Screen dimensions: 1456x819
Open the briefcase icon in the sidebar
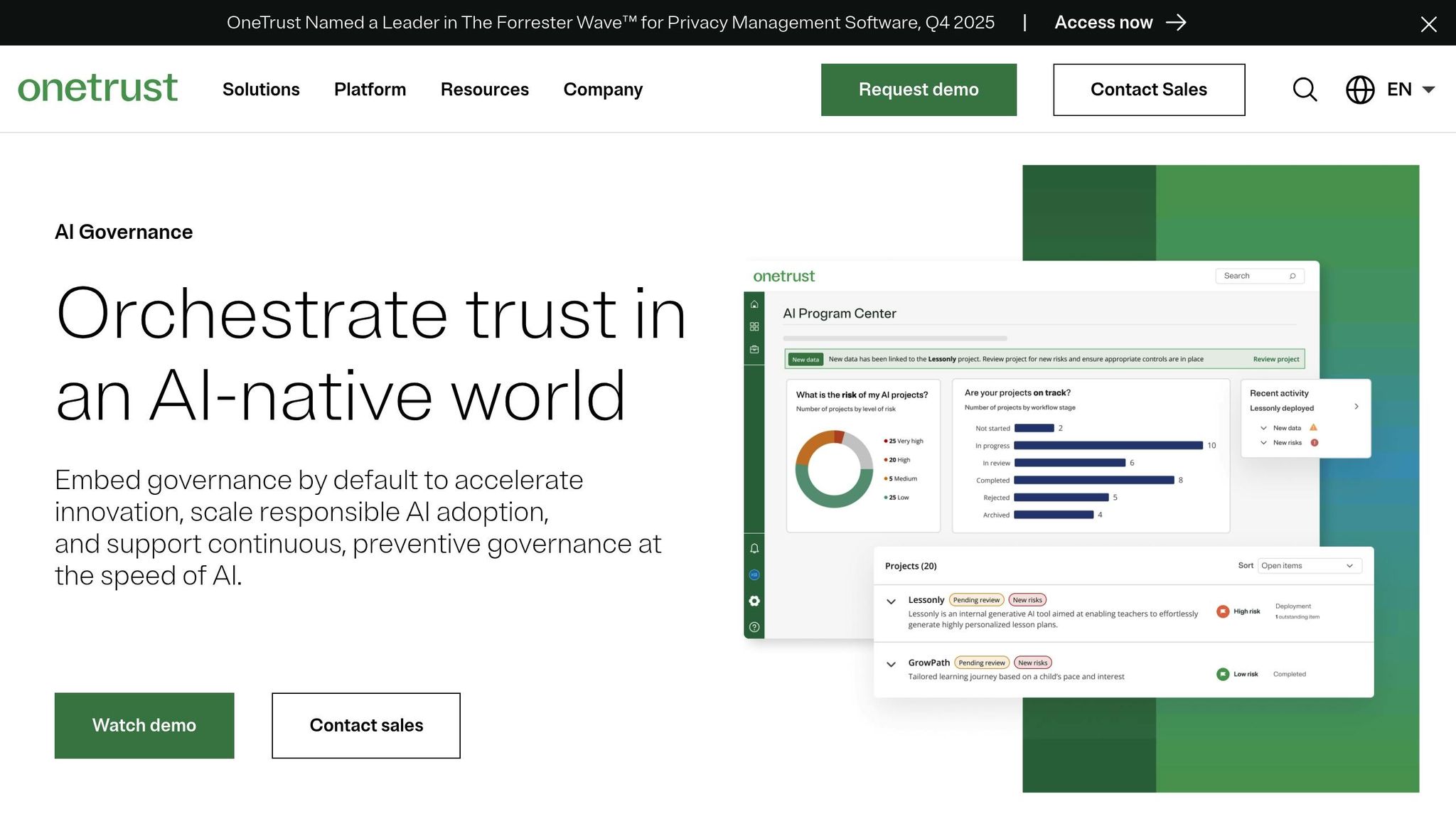tap(754, 349)
